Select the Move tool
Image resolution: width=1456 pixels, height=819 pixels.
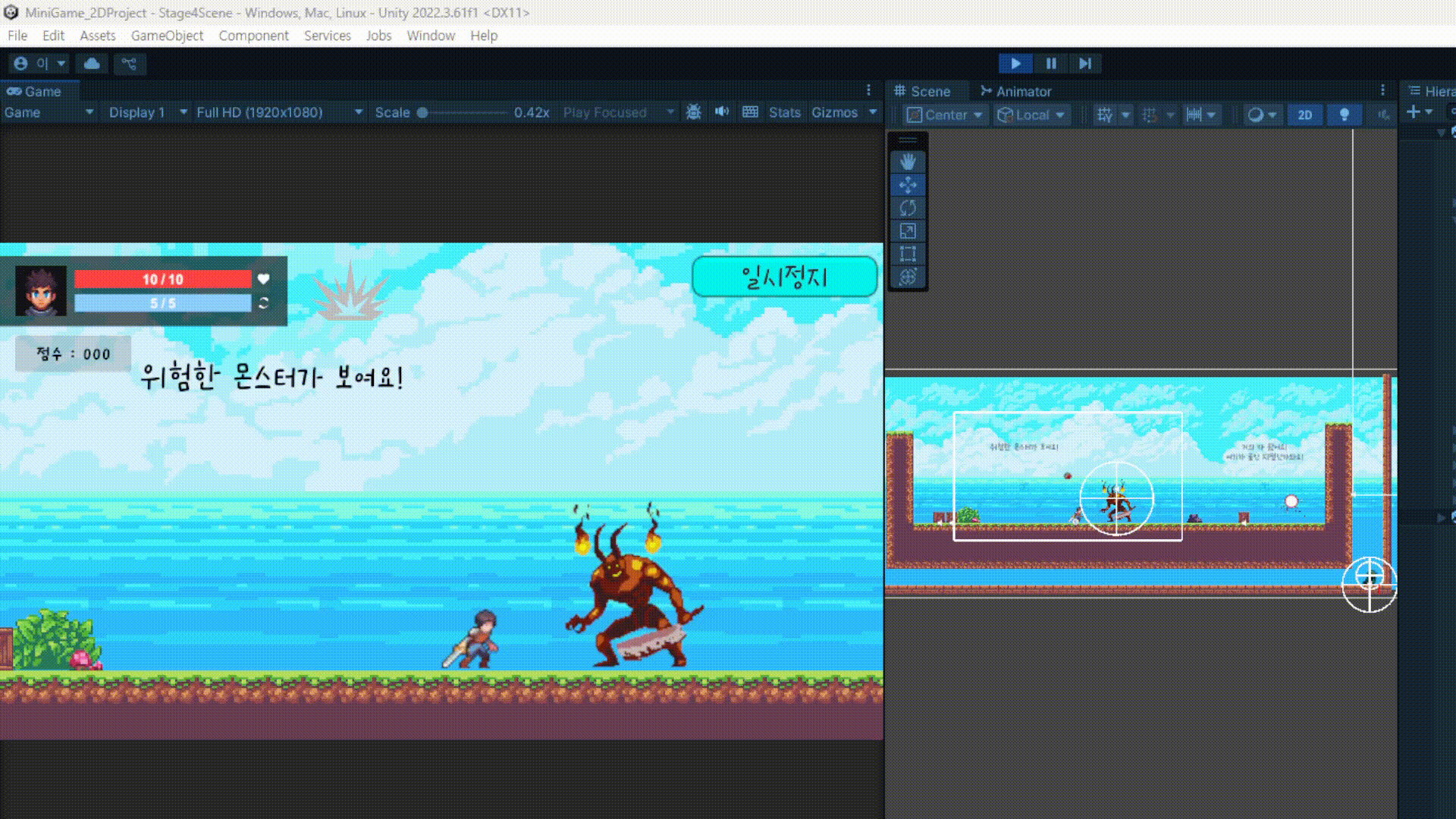pos(908,185)
